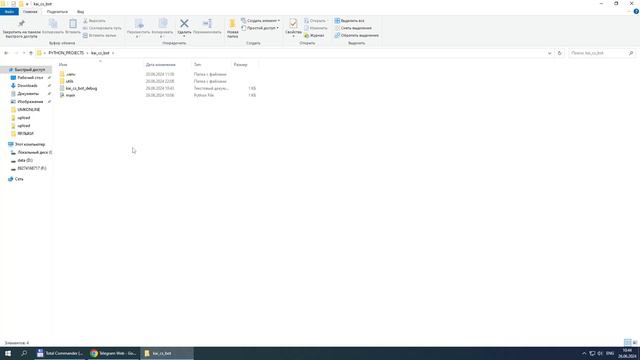Switch to large icons view in status bar

coord(635,343)
